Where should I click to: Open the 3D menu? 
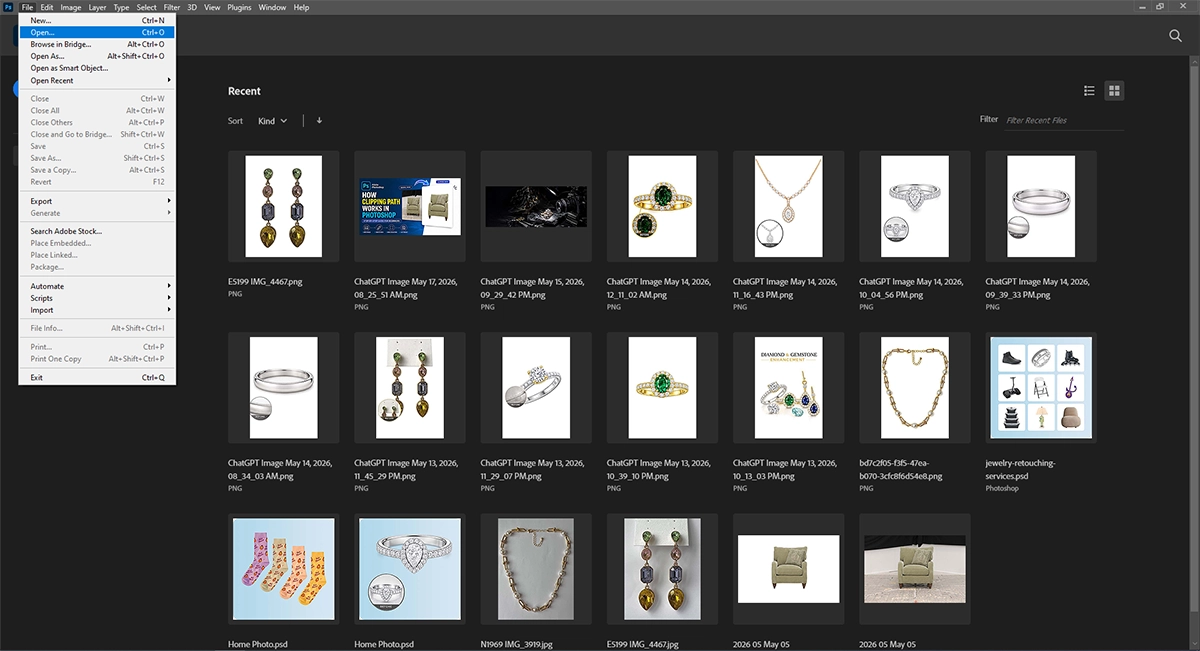point(192,7)
